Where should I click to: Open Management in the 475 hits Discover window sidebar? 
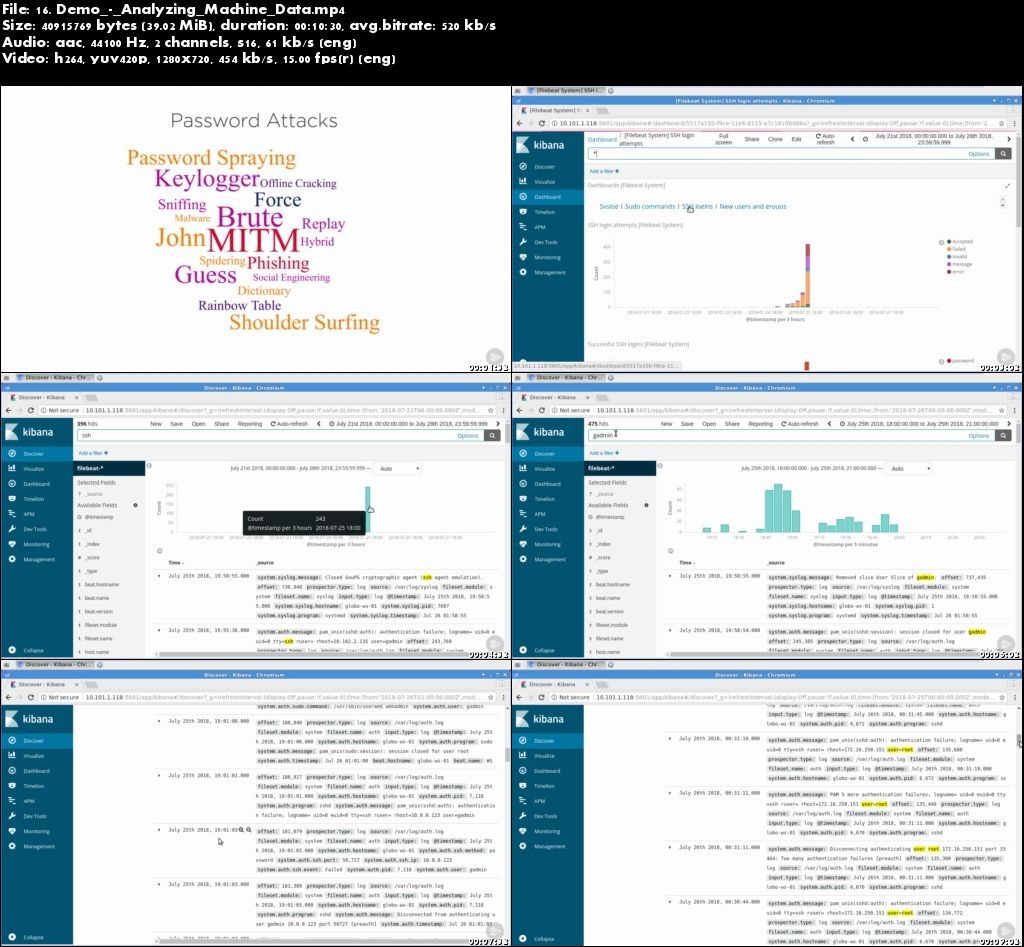tap(547, 558)
